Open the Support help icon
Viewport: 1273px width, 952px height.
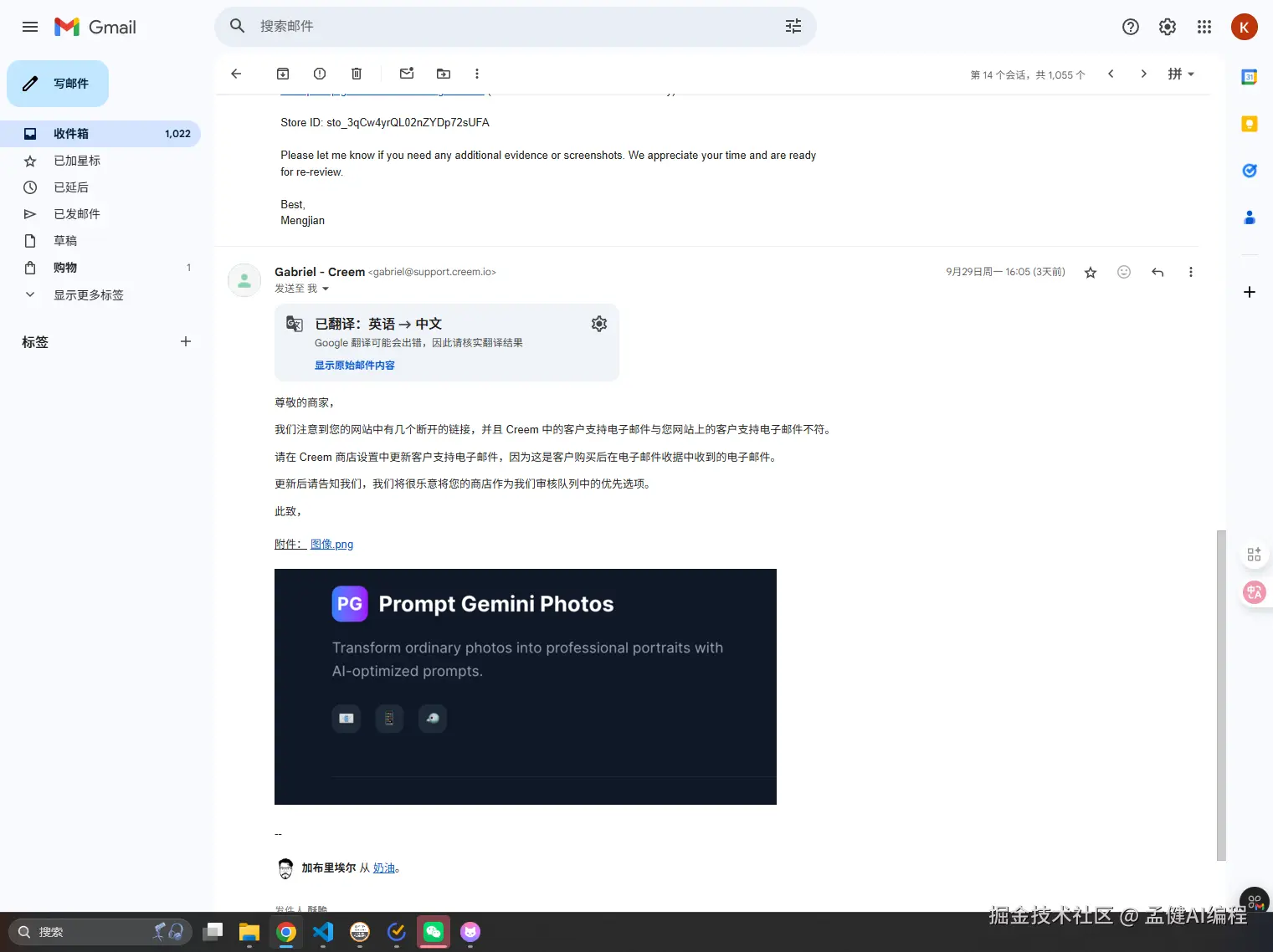click(x=1131, y=27)
